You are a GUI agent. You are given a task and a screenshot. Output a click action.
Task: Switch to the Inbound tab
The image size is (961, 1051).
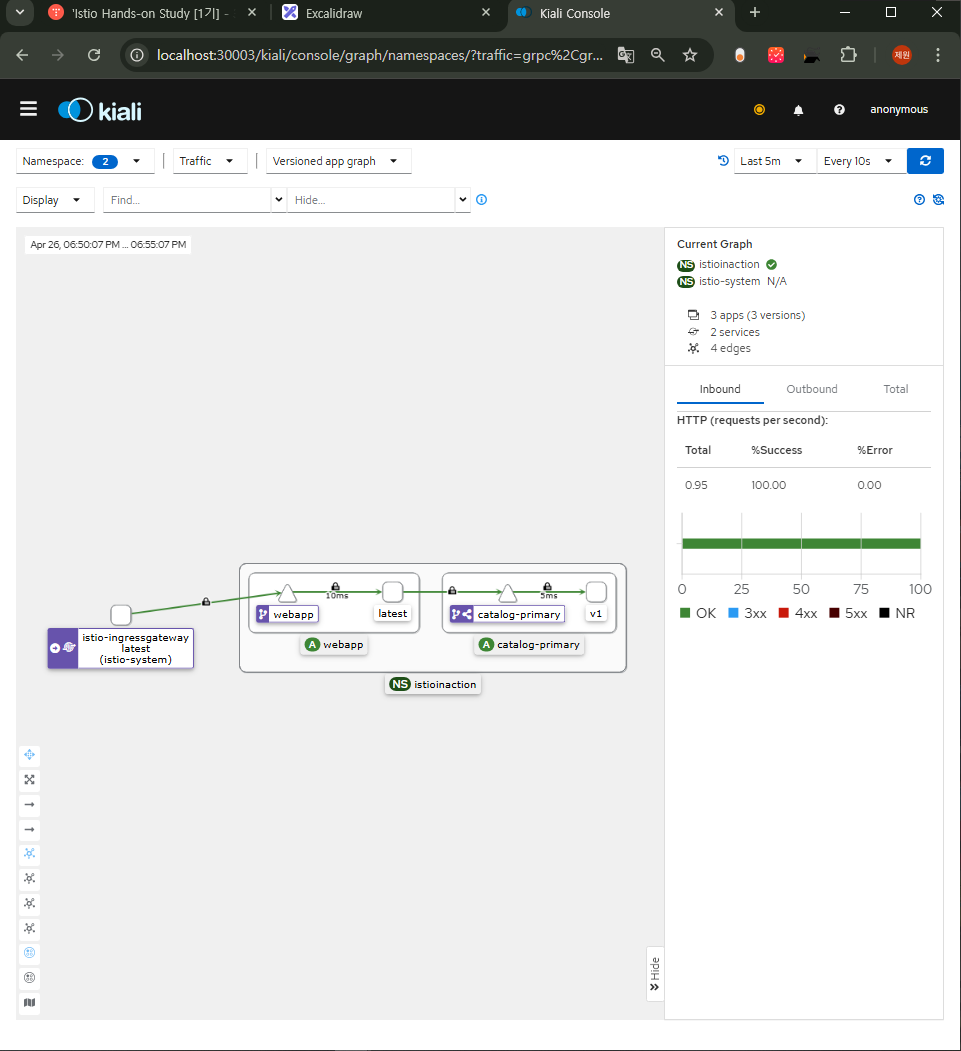[x=720, y=389]
